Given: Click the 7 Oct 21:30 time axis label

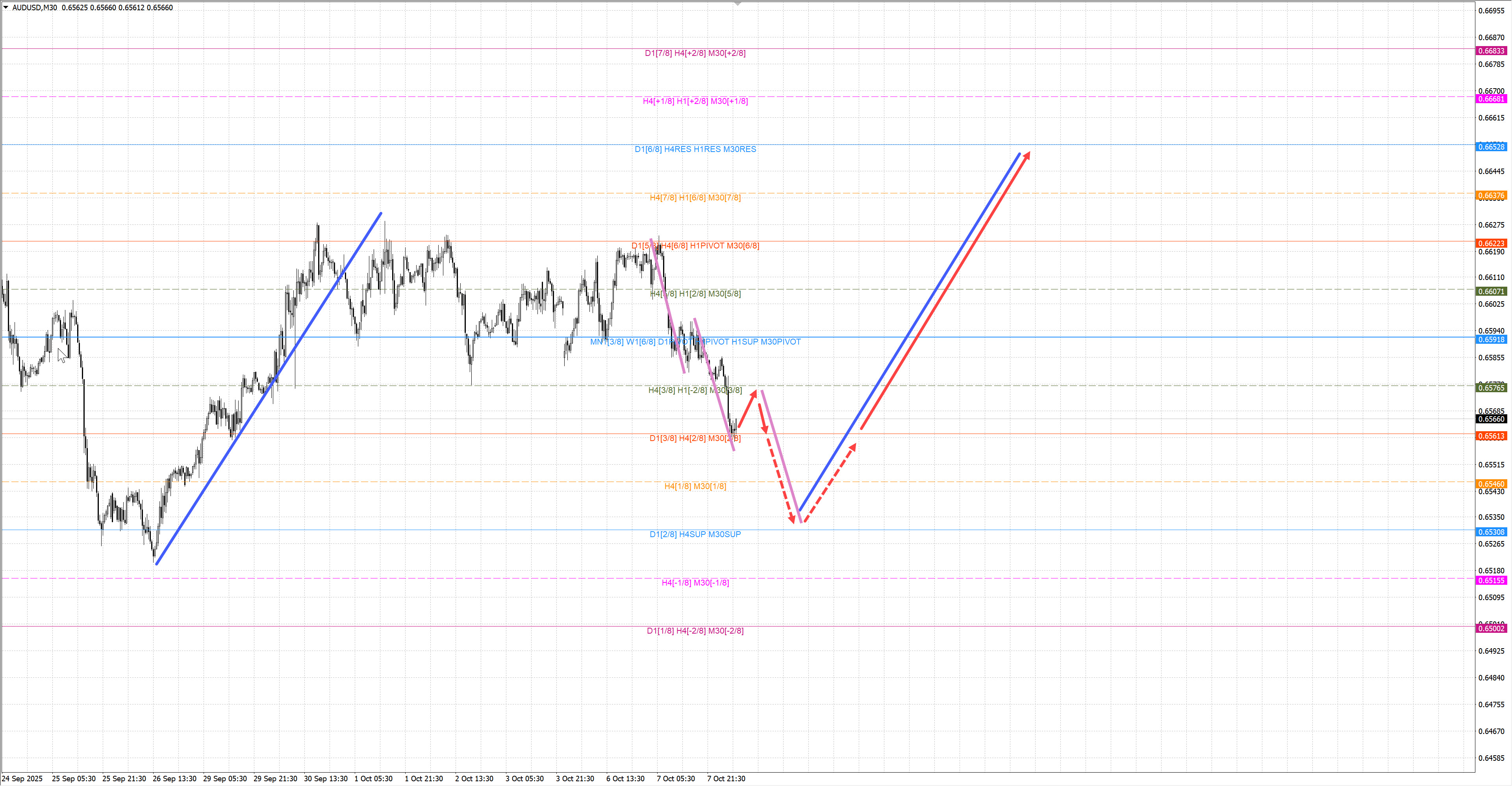Looking at the screenshot, I should pyautogui.click(x=726, y=779).
